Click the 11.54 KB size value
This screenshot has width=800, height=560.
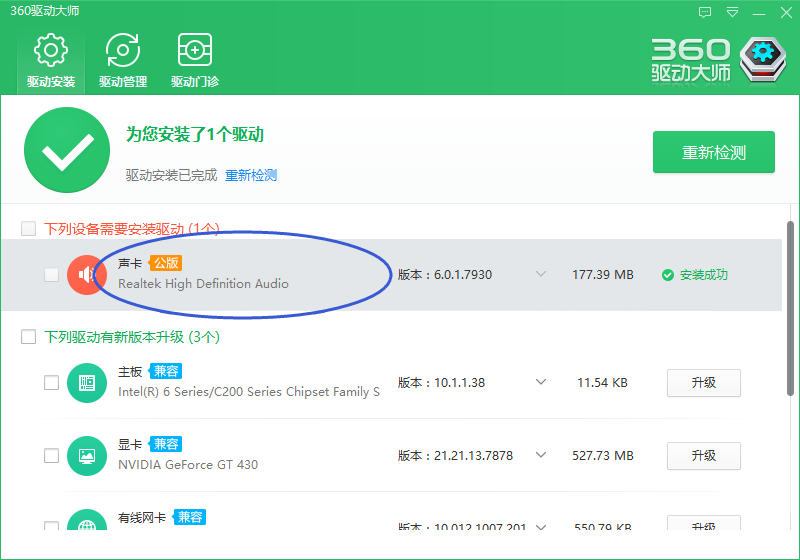603,383
